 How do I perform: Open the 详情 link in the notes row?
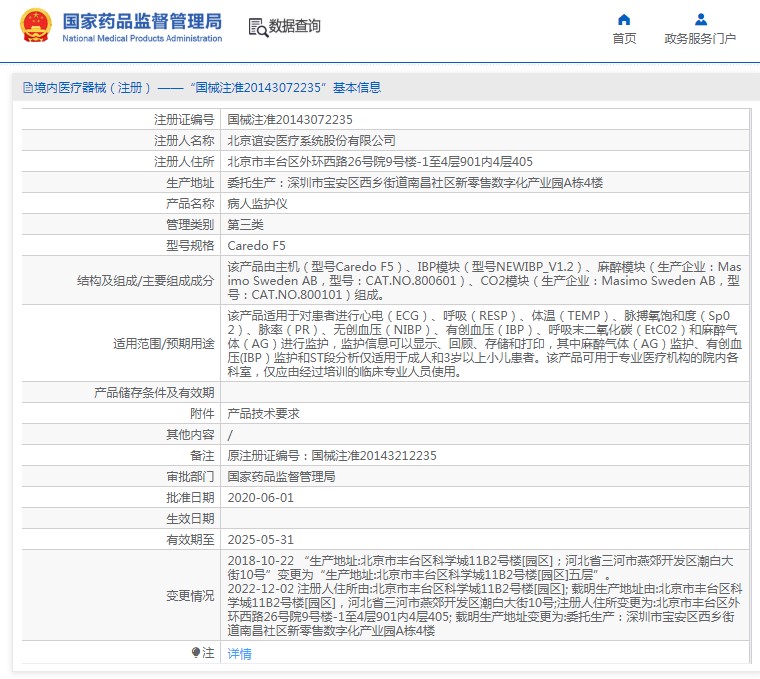[x=240, y=653]
